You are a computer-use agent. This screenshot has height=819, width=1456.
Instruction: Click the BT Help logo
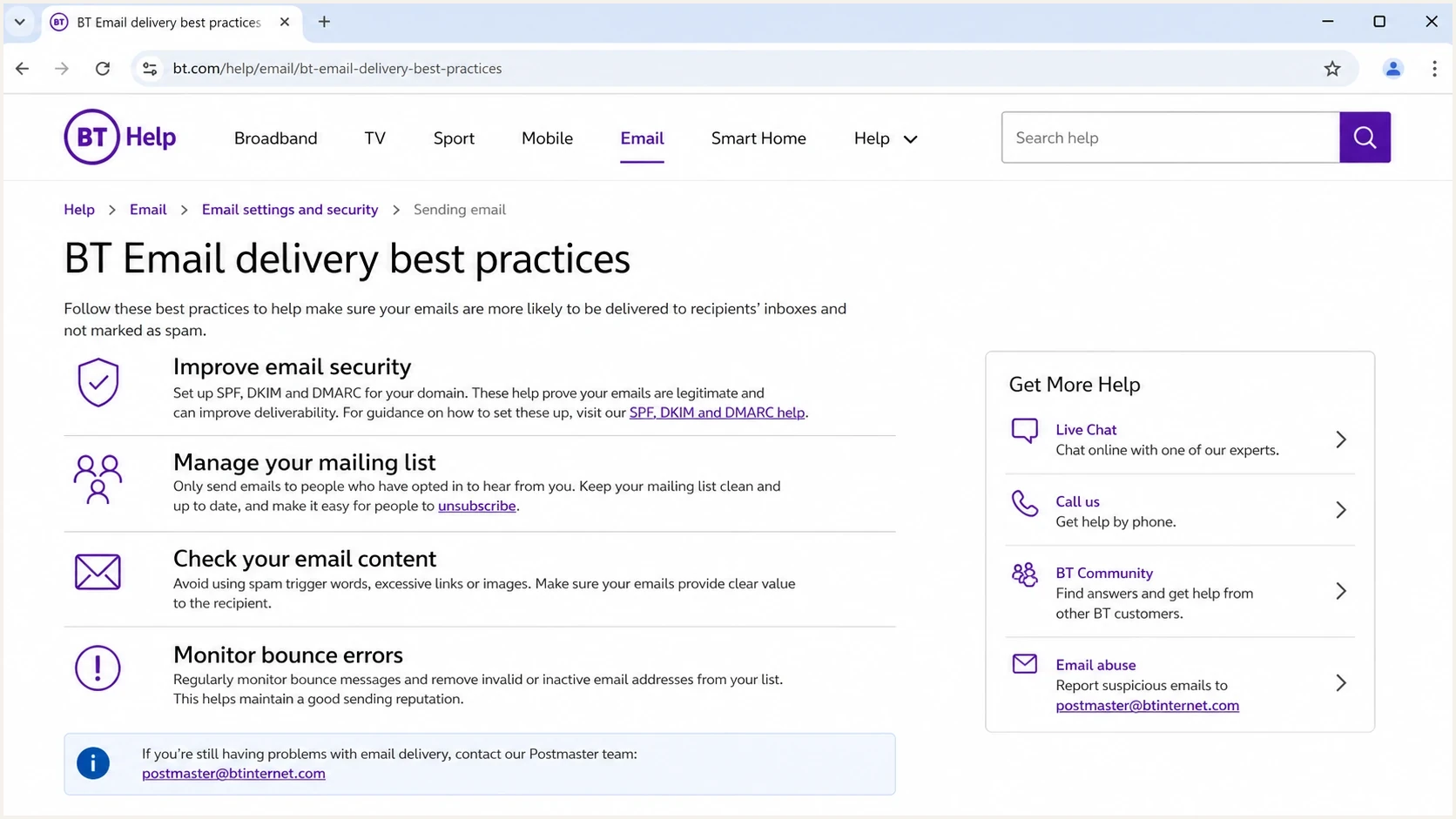point(120,137)
